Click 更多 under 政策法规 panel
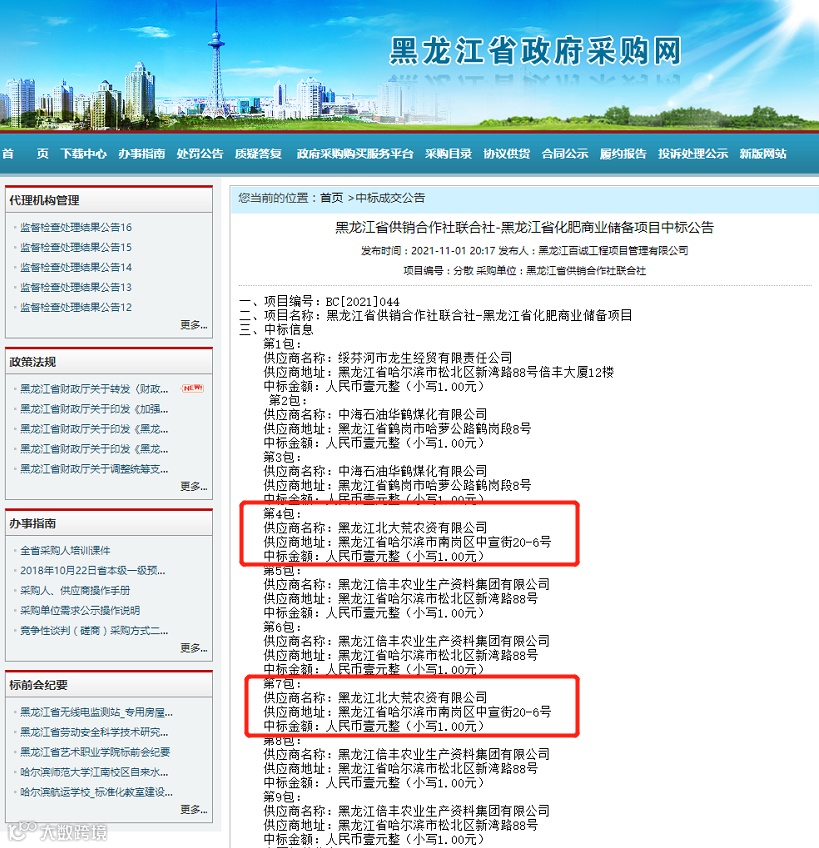Screen dimensions: 819x848 point(194,486)
